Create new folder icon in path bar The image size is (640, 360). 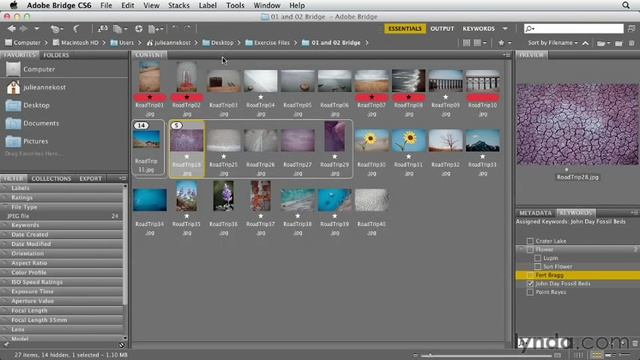point(619,43)
